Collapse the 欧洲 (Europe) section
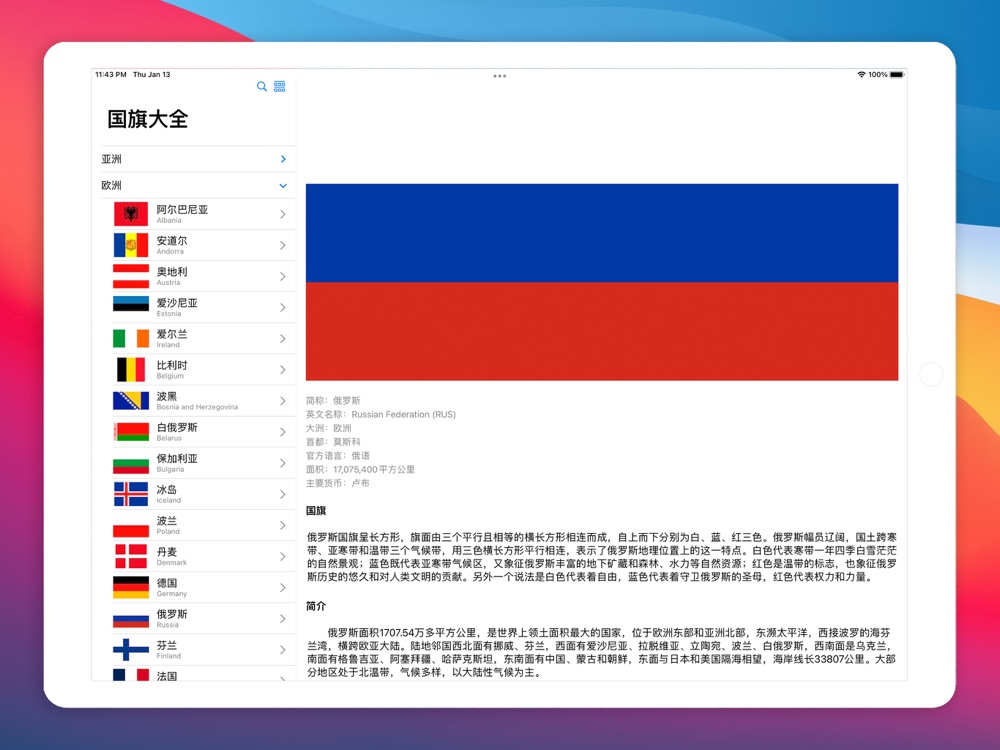 point(198,185)
